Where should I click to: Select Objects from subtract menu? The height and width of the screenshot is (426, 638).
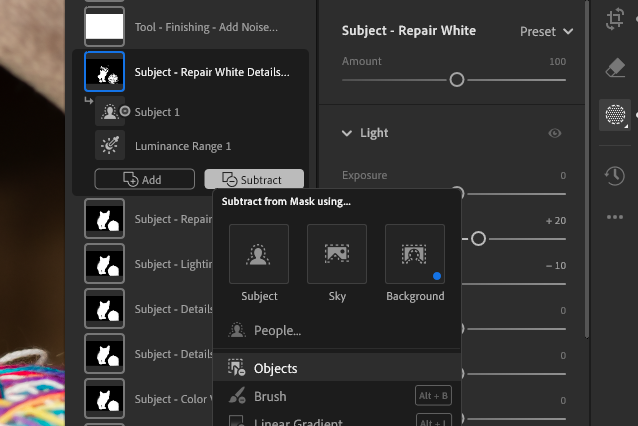pyautogui.click(x=275, y=368)
